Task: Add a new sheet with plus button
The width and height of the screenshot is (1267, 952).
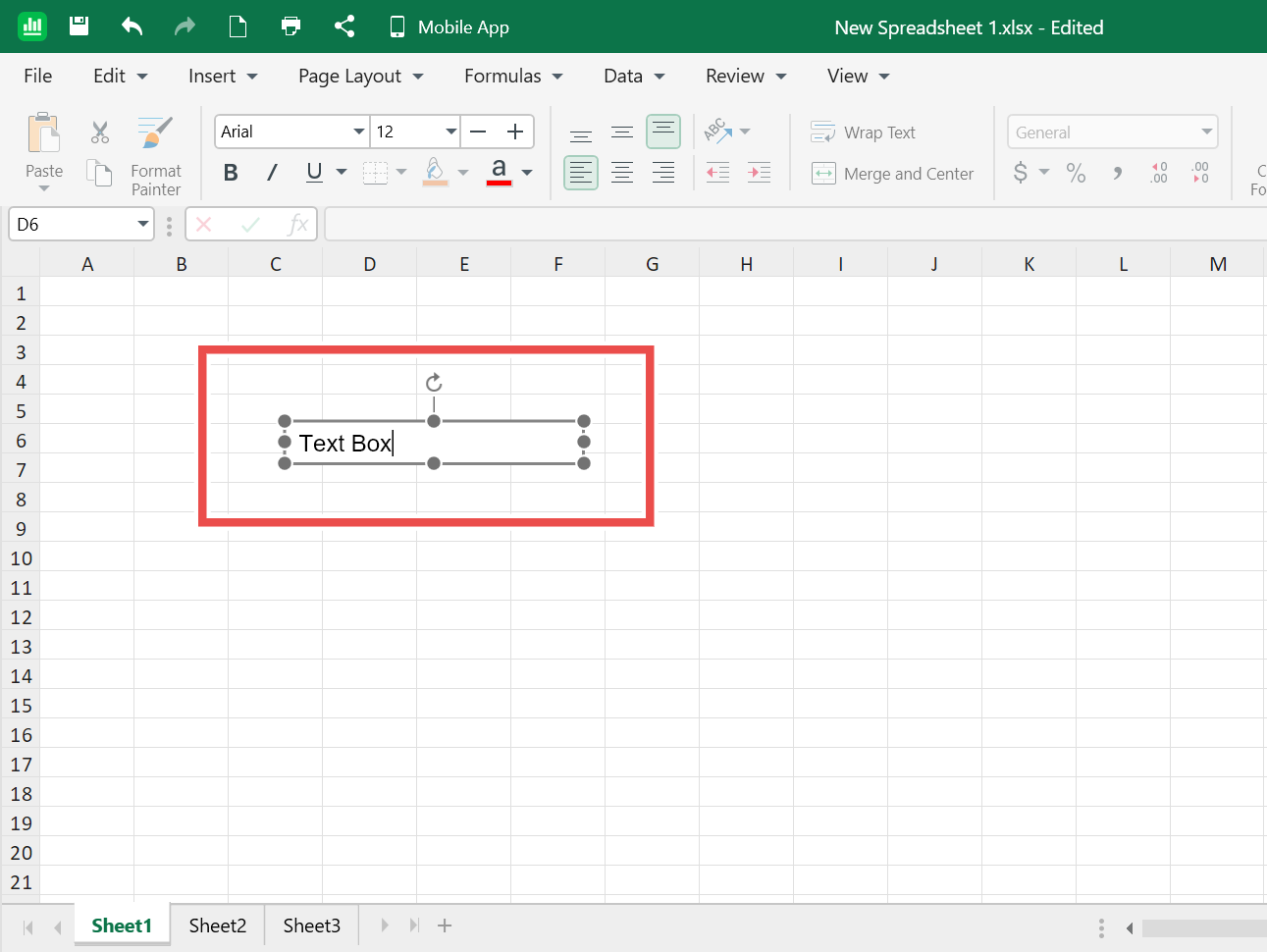Action: click(x=445, y=926)
